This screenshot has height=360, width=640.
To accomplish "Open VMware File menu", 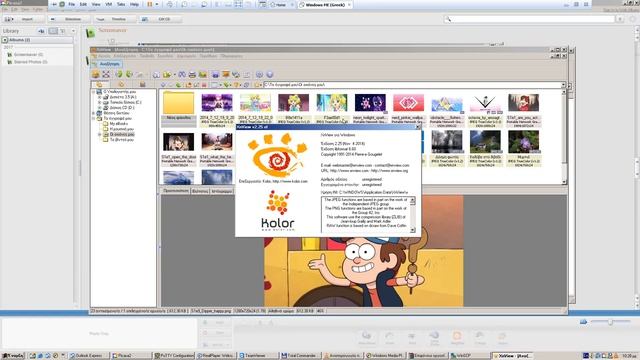I will (72, 4).
